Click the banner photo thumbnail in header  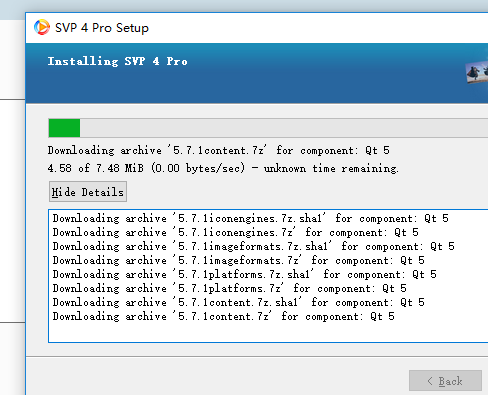point(477,72)
